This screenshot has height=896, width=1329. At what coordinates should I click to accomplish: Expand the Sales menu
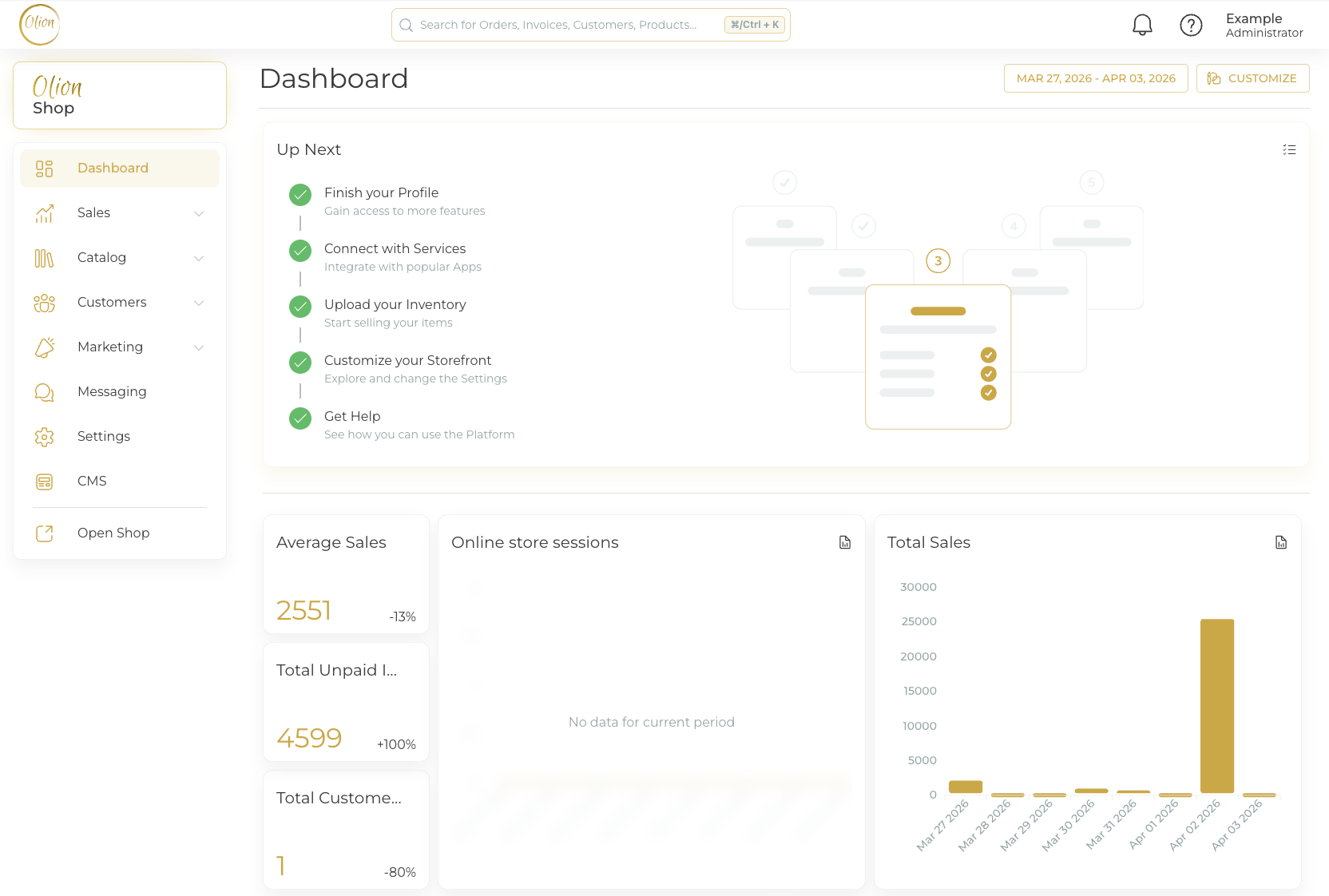[x=198, y=213]
